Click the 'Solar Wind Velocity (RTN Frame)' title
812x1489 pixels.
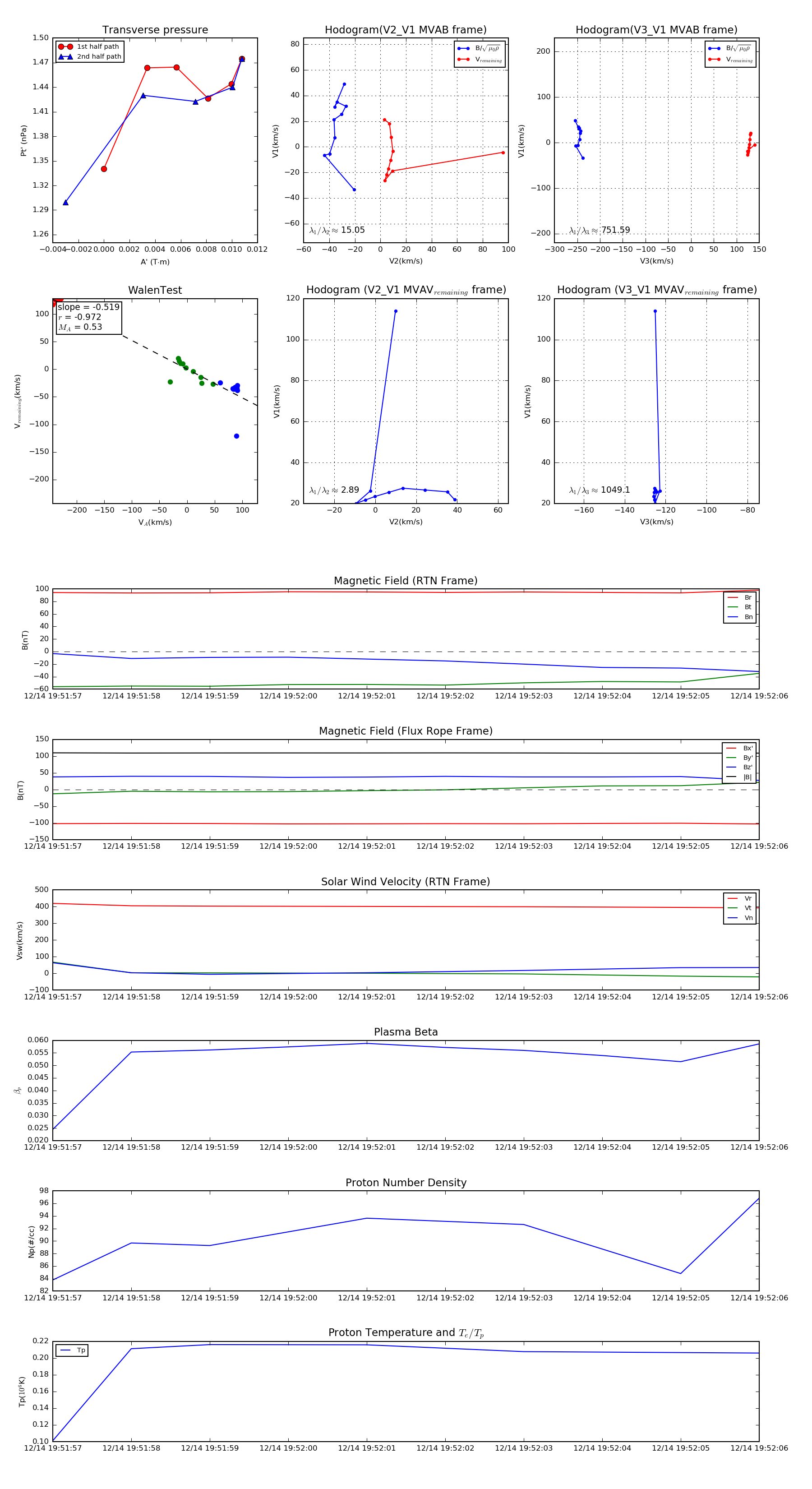(x=406, y=882)
